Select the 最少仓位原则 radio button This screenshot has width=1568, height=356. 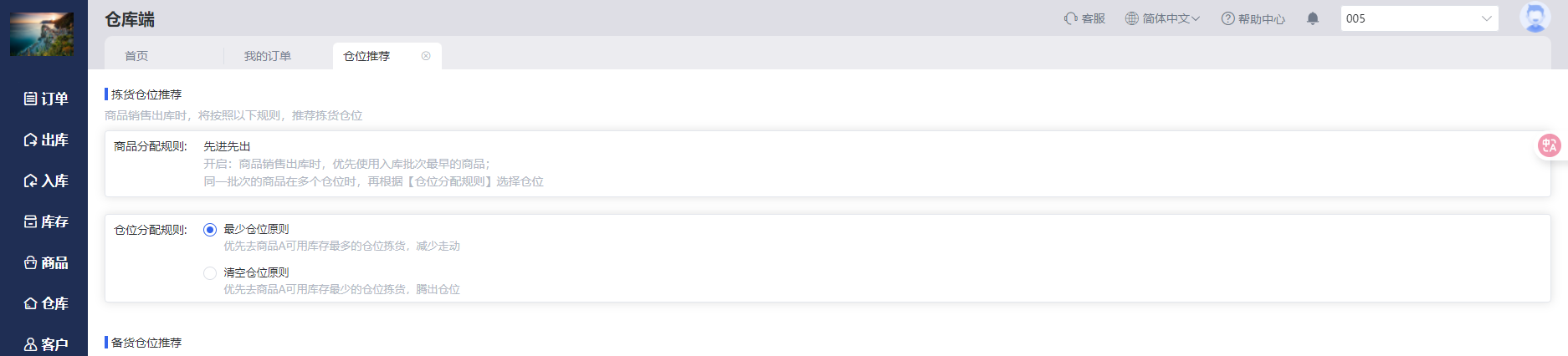pyautogui.click(x=210, y=230)
